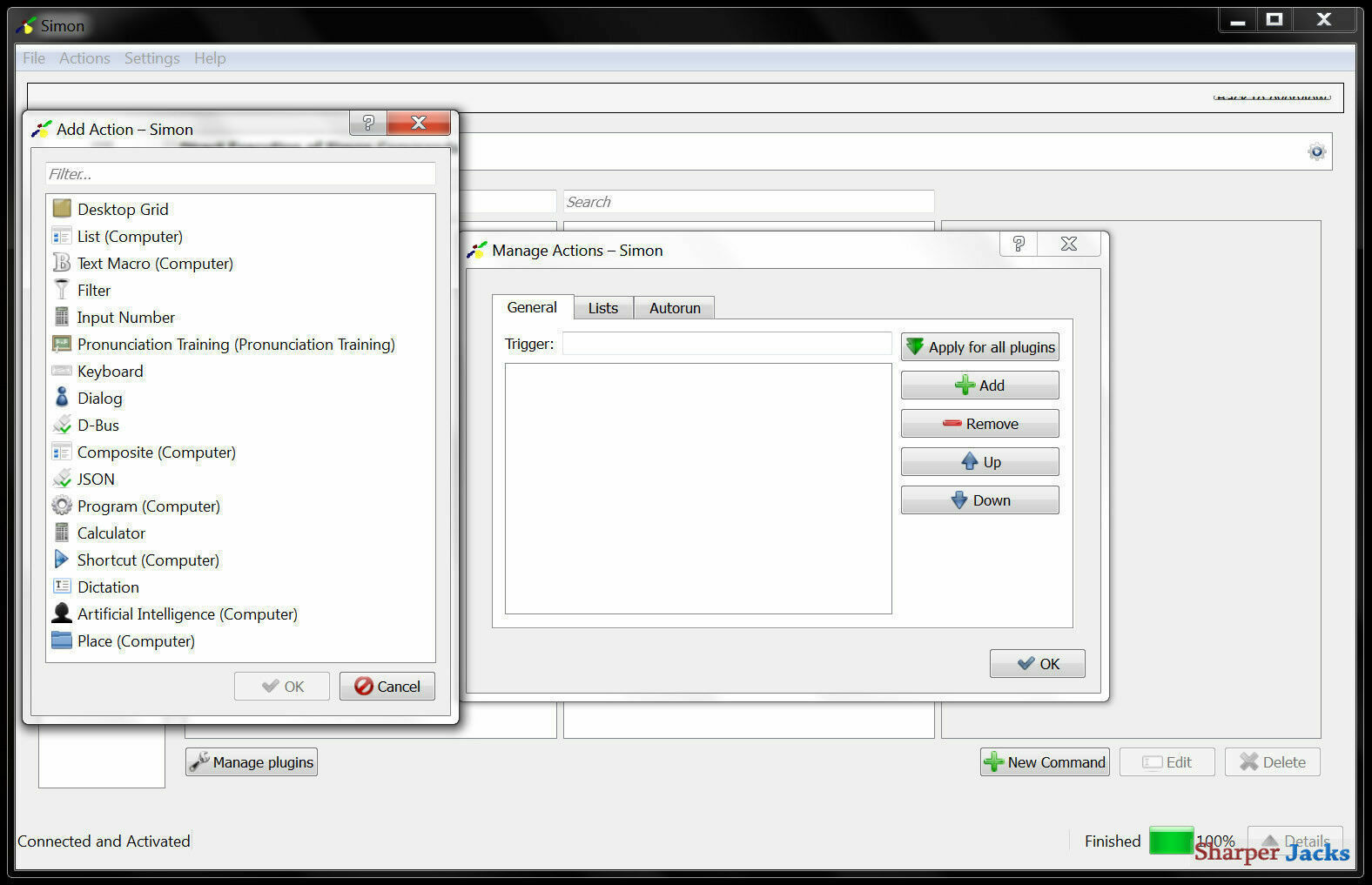
Task: Select the Composite (Computer) icon
Action: [62, 452]
